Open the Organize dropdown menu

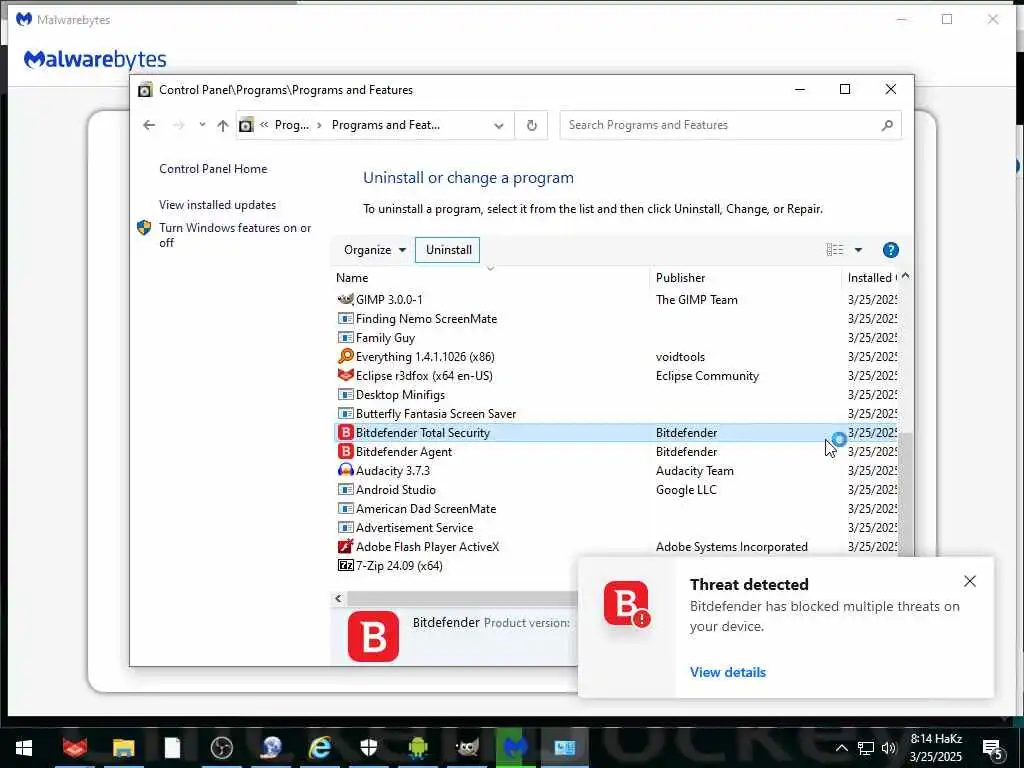[x=375, y=250]
